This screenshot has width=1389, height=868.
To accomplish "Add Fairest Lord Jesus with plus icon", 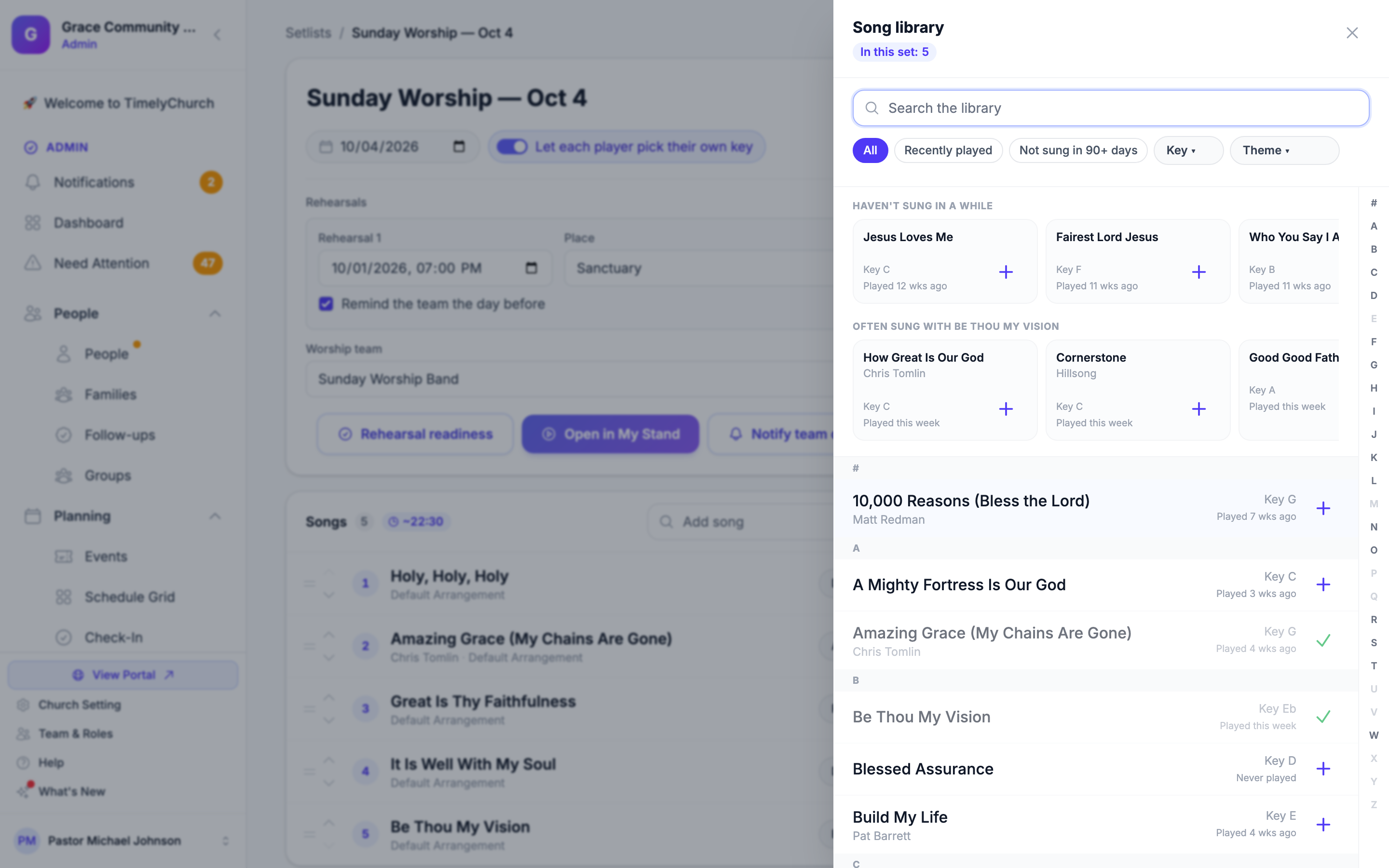I will coord(1198,272).
